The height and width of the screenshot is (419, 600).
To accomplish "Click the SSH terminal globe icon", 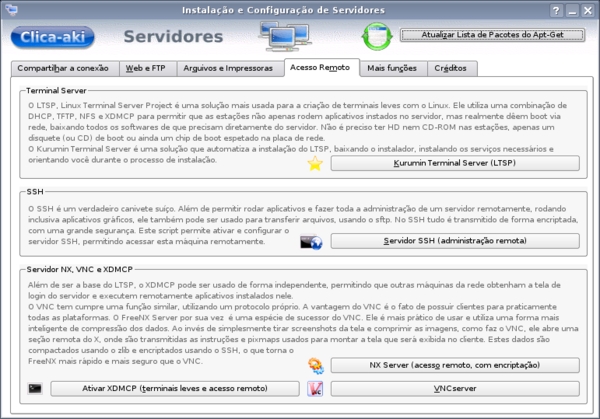I will click(311, 242).
